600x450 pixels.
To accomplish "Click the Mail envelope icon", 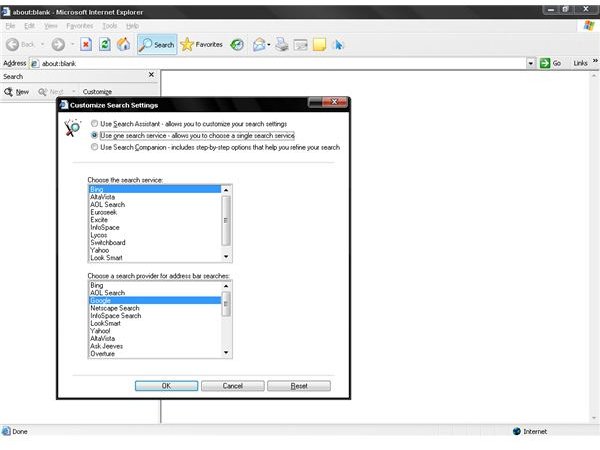I will point(259,45).
